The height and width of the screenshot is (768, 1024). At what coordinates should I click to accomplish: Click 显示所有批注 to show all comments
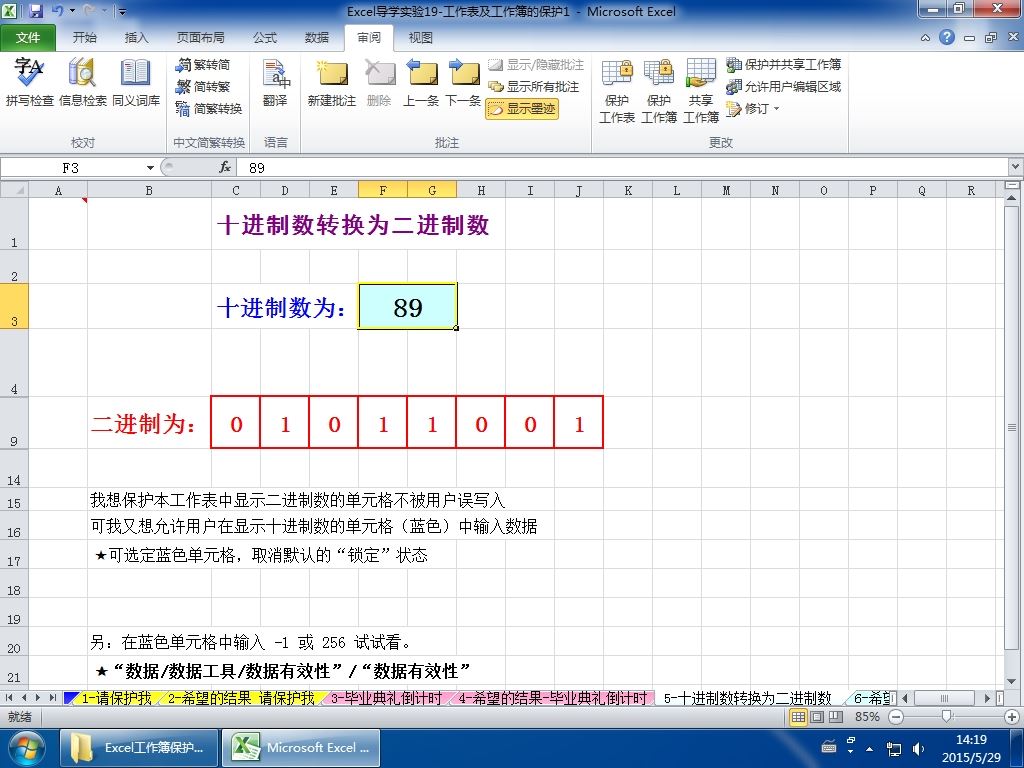click(534, 86)
